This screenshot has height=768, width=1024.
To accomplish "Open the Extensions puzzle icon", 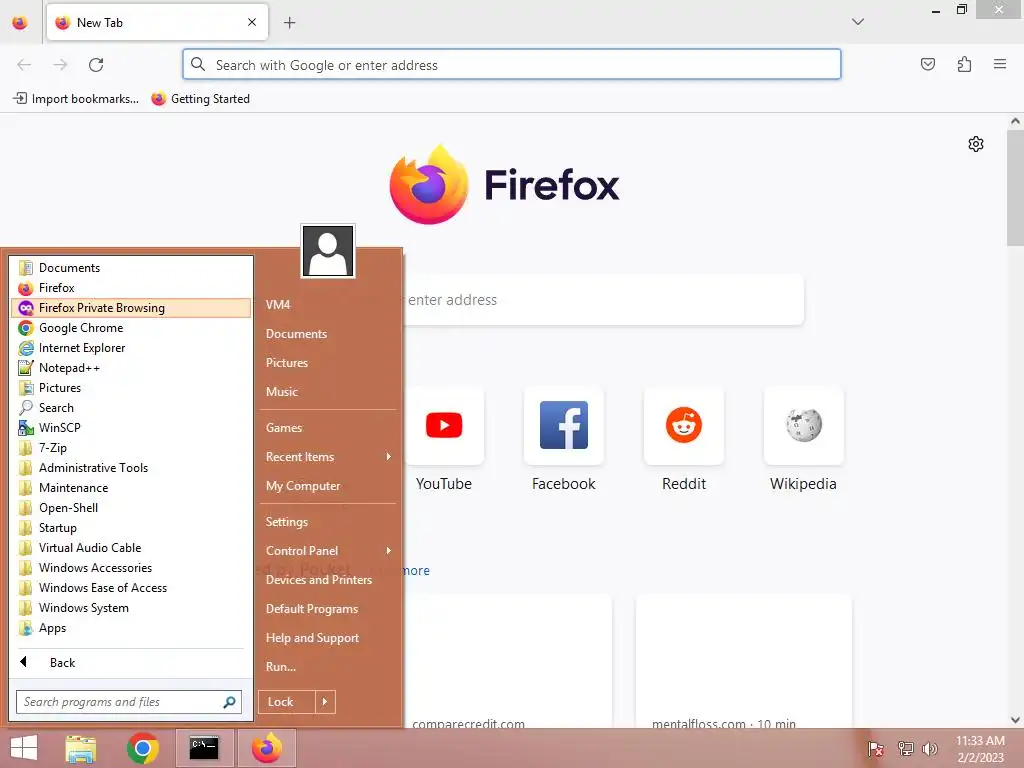I will point(965,64).
